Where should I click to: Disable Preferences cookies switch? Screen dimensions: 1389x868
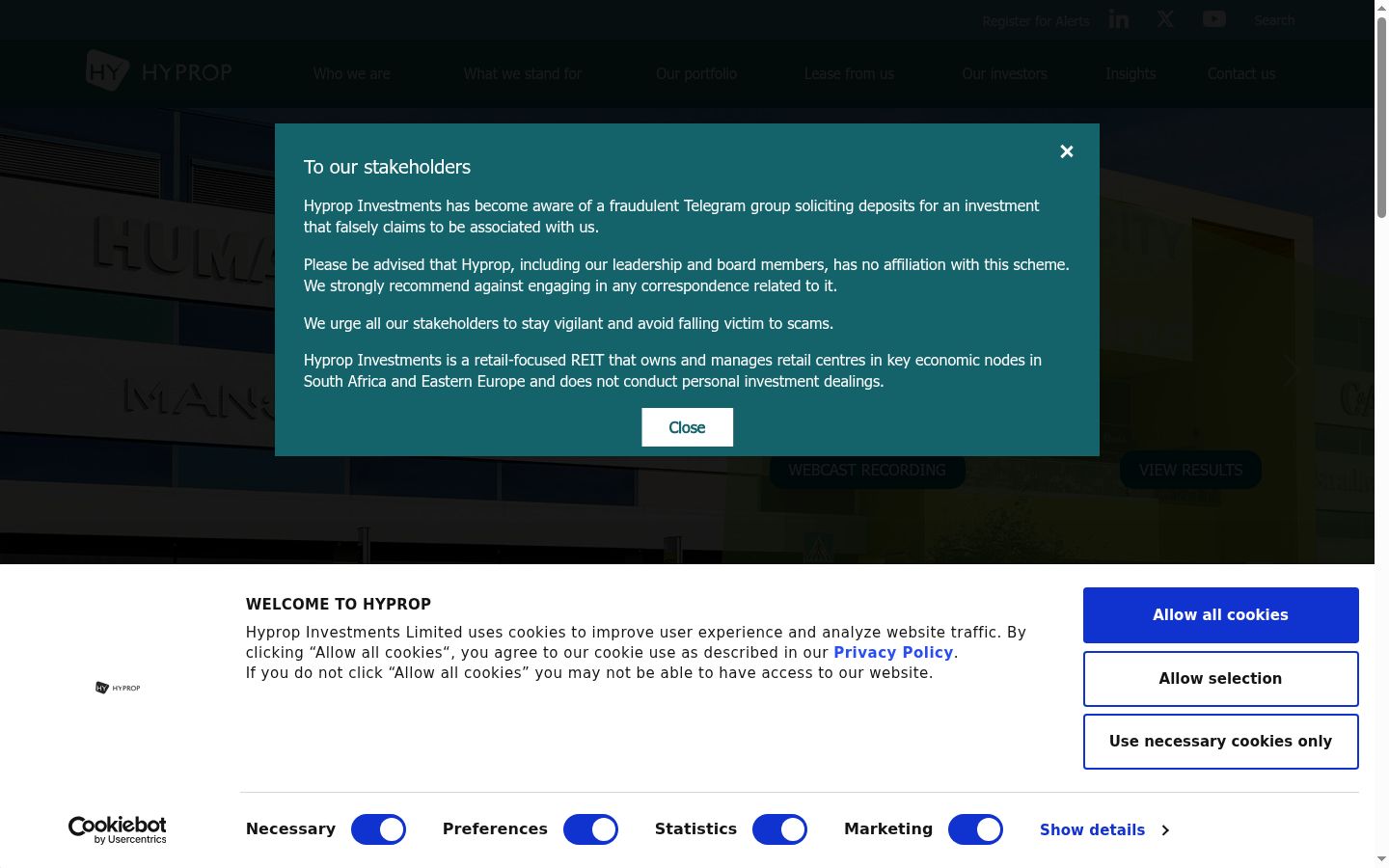pos(590,829)
